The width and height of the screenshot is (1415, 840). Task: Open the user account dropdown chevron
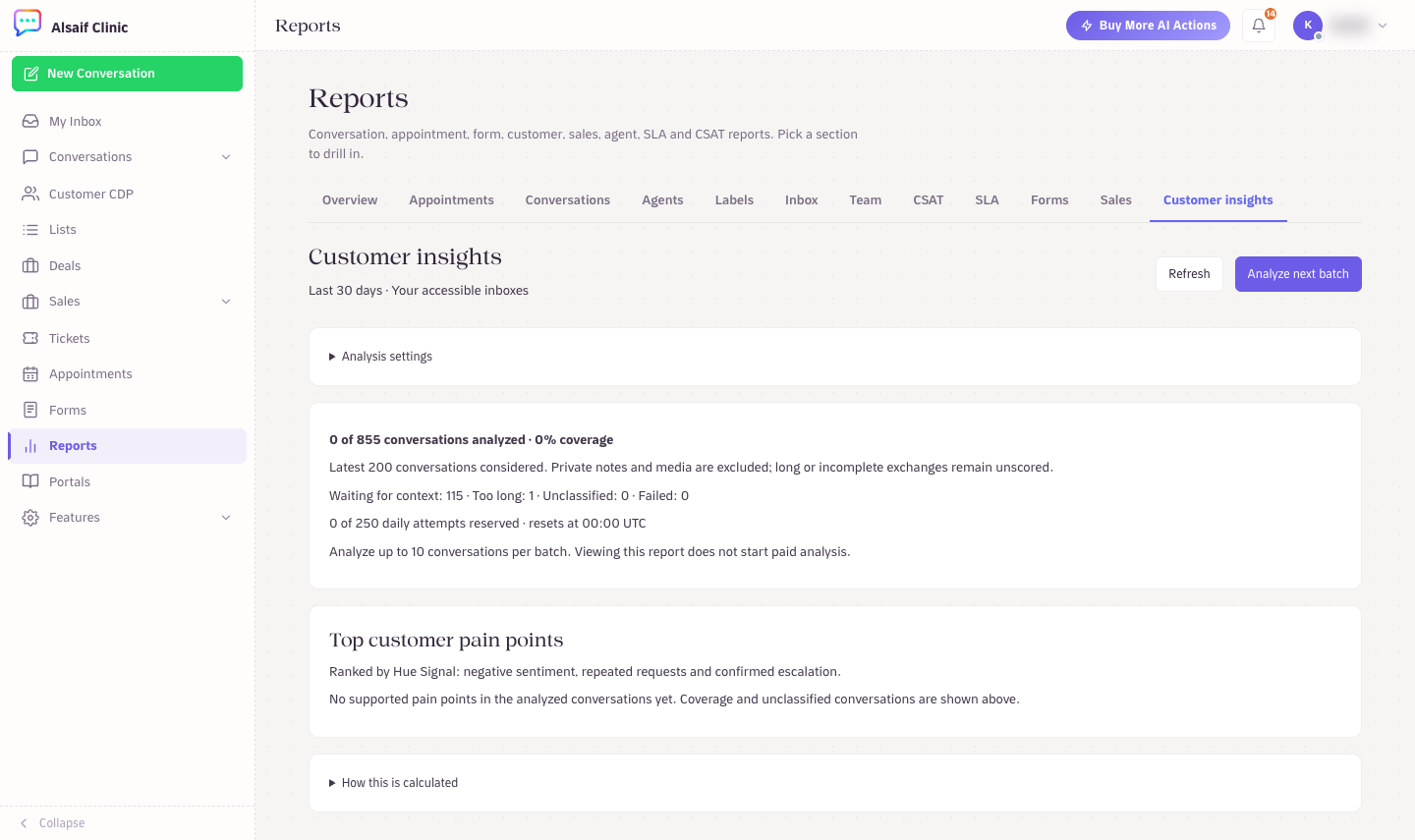coord(1383,26)
